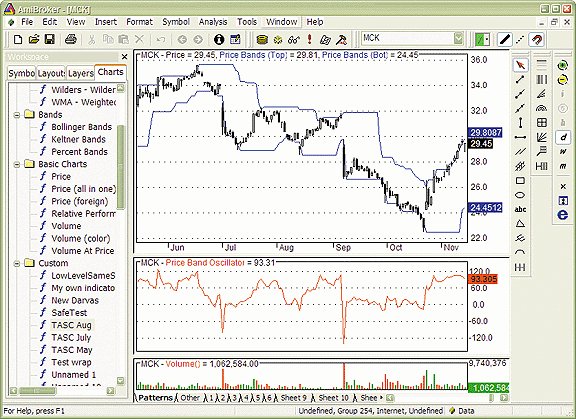Open the Analysis menu
Image resolution: width=576 pixels, height=419 pixels.
pos(213,22)
